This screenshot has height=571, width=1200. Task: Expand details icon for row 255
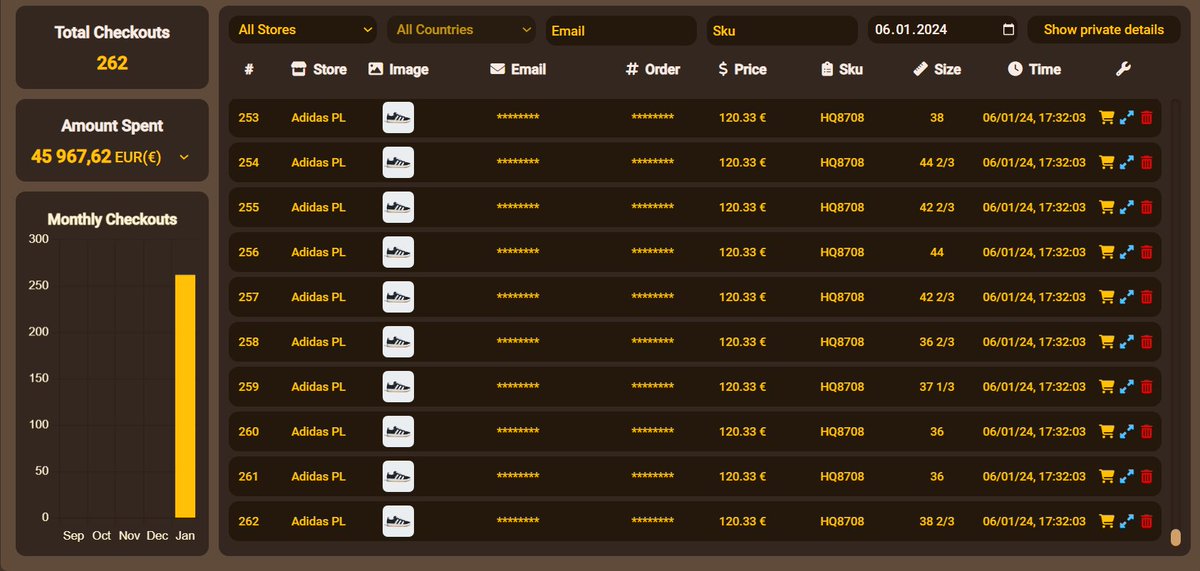click(1127, 208)
